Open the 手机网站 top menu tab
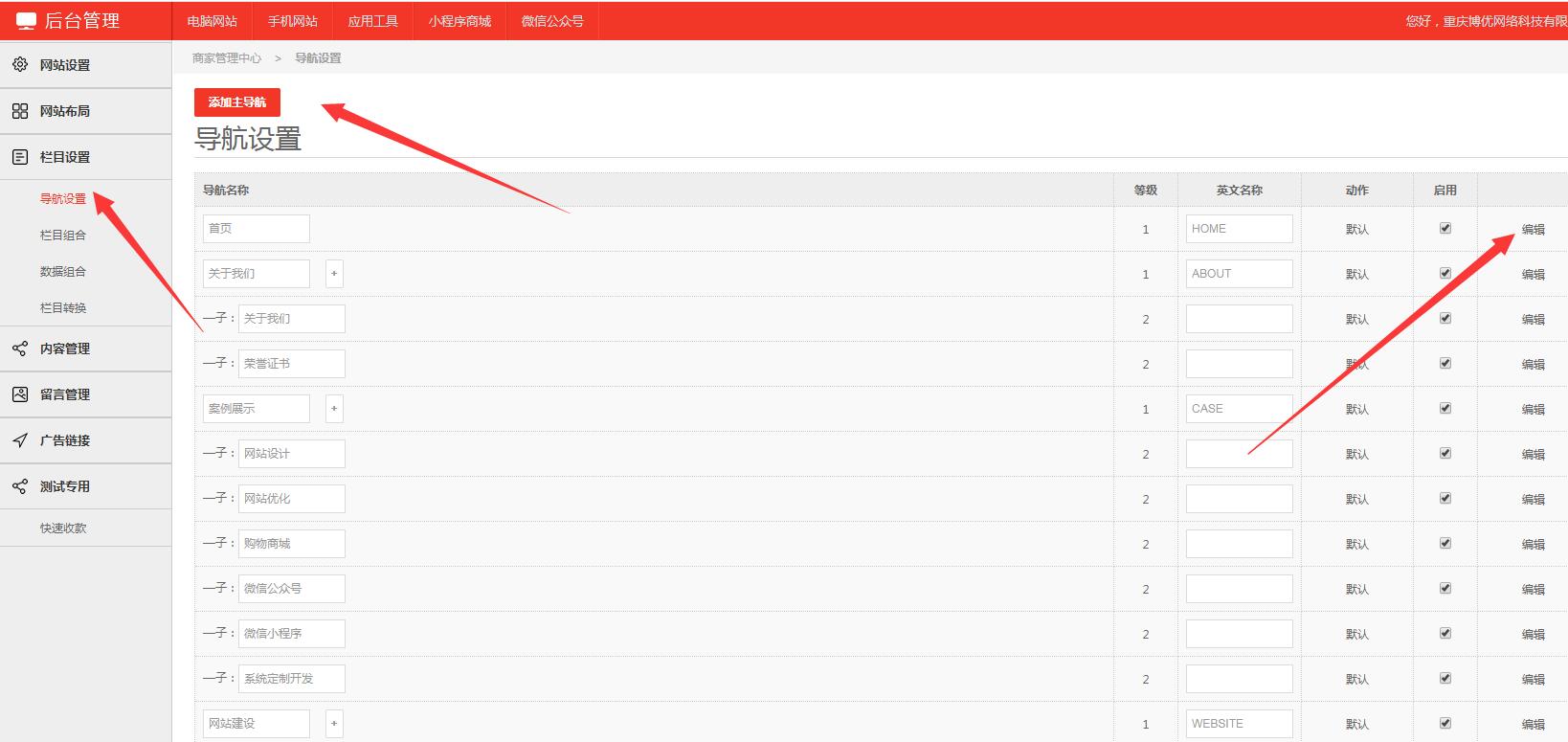This screenshot has width=1568, height=742. point(293,21)
